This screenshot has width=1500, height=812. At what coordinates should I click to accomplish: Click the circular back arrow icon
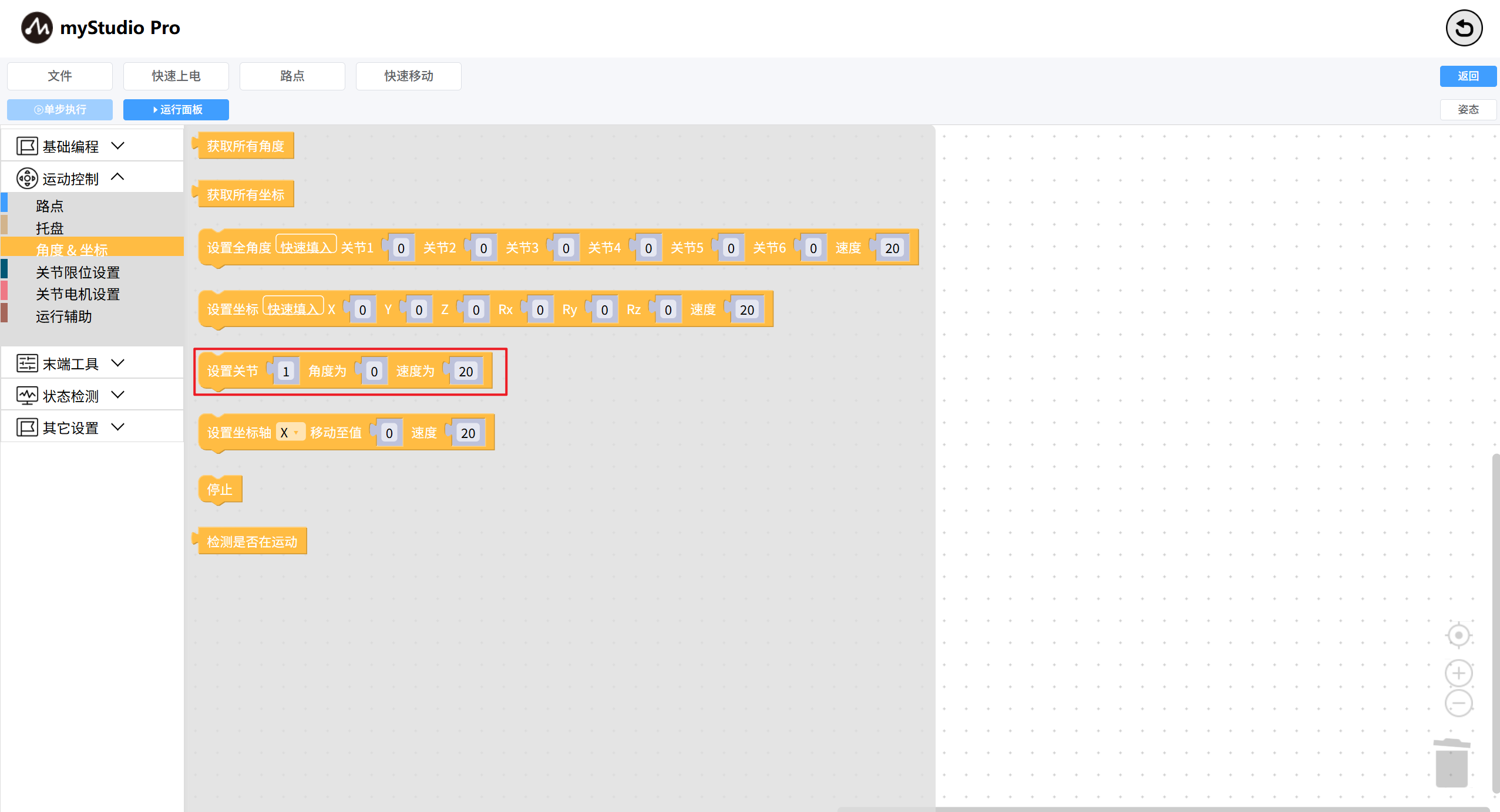click(1464, 28)
